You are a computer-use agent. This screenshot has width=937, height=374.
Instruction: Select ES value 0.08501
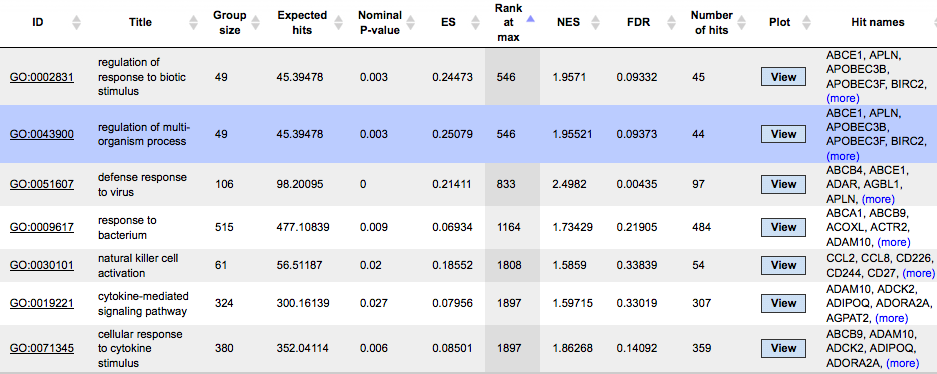coord(452,348)
